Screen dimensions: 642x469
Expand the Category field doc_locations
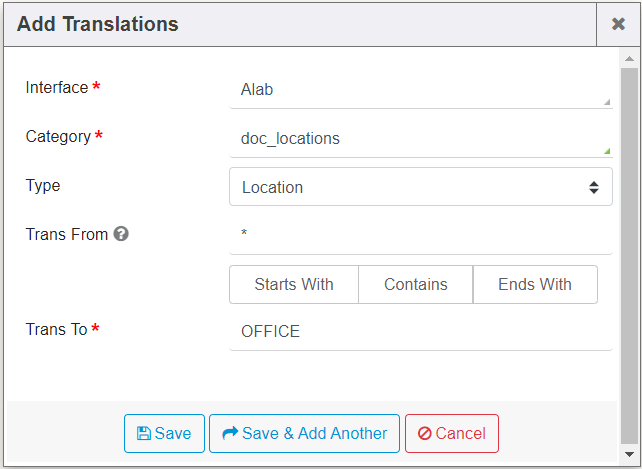pos(420,139)
